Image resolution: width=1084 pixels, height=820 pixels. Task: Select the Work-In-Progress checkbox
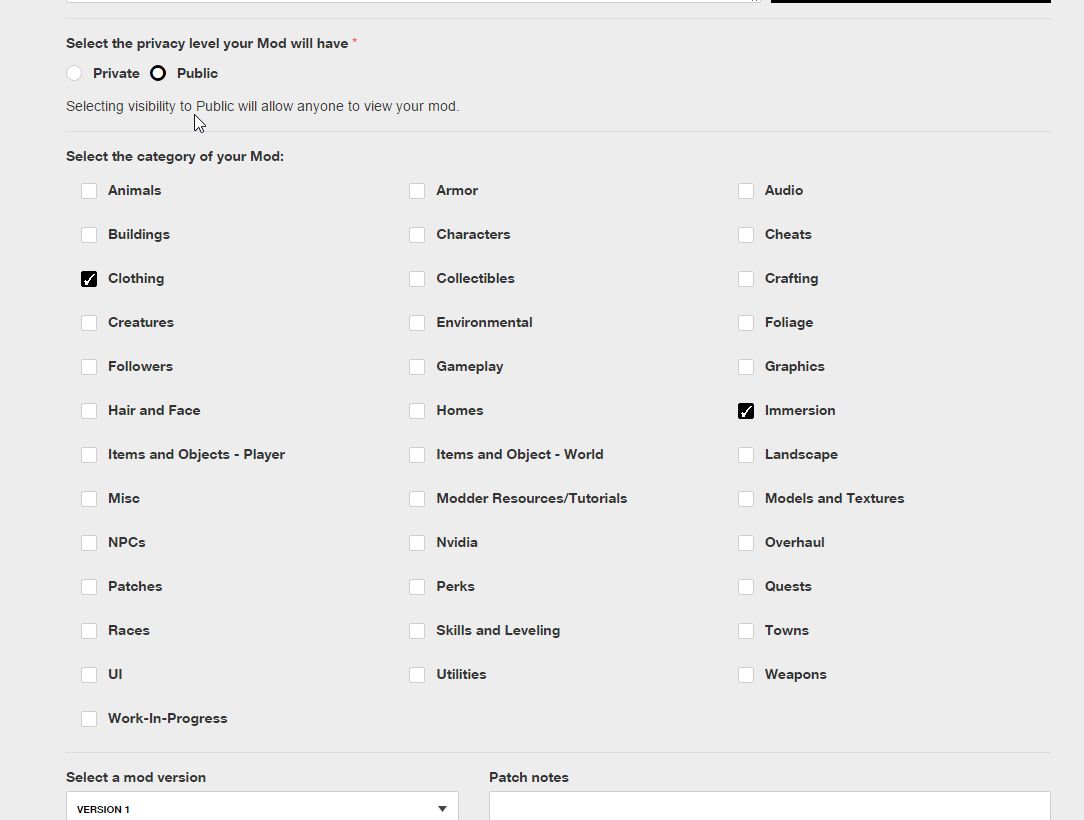tap(89, 719)
